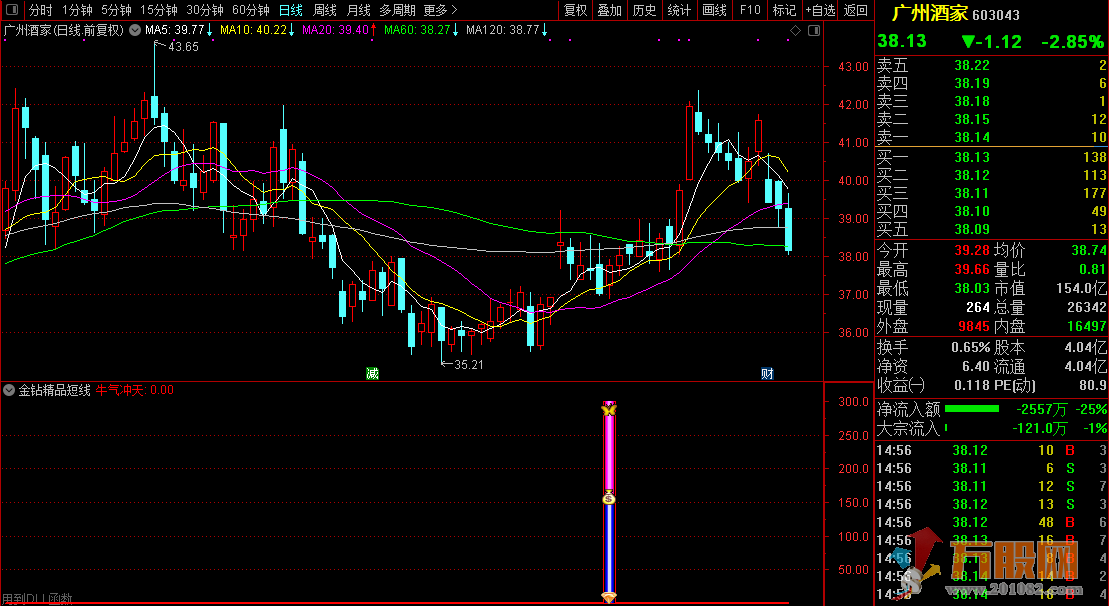Open the 更多 periods expander

click(x=440, y=10)
